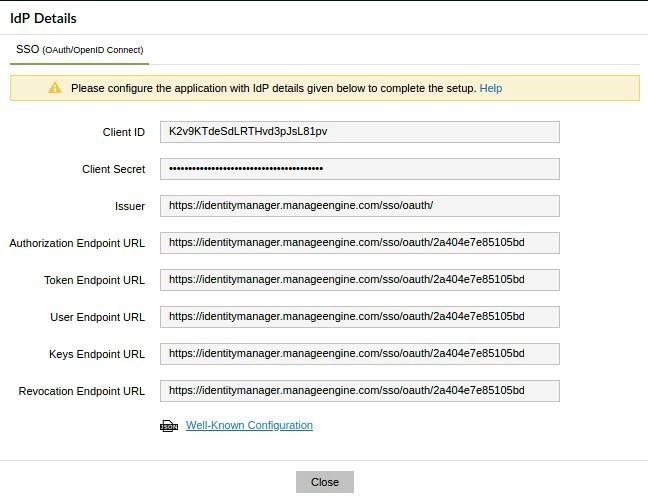Click the banner's configuration instruction text
The height and width of the screenshot is (501, 648).
tap(273, 88)
